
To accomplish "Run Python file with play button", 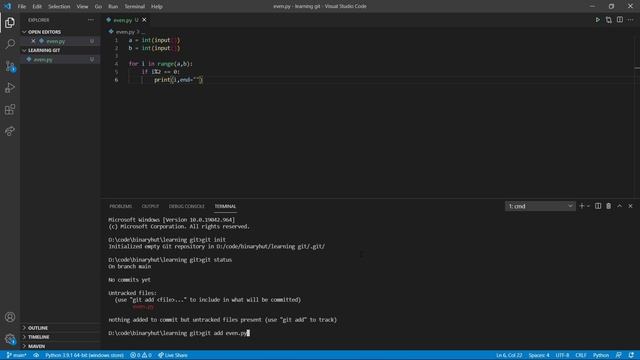I will (x=597, y=20).
